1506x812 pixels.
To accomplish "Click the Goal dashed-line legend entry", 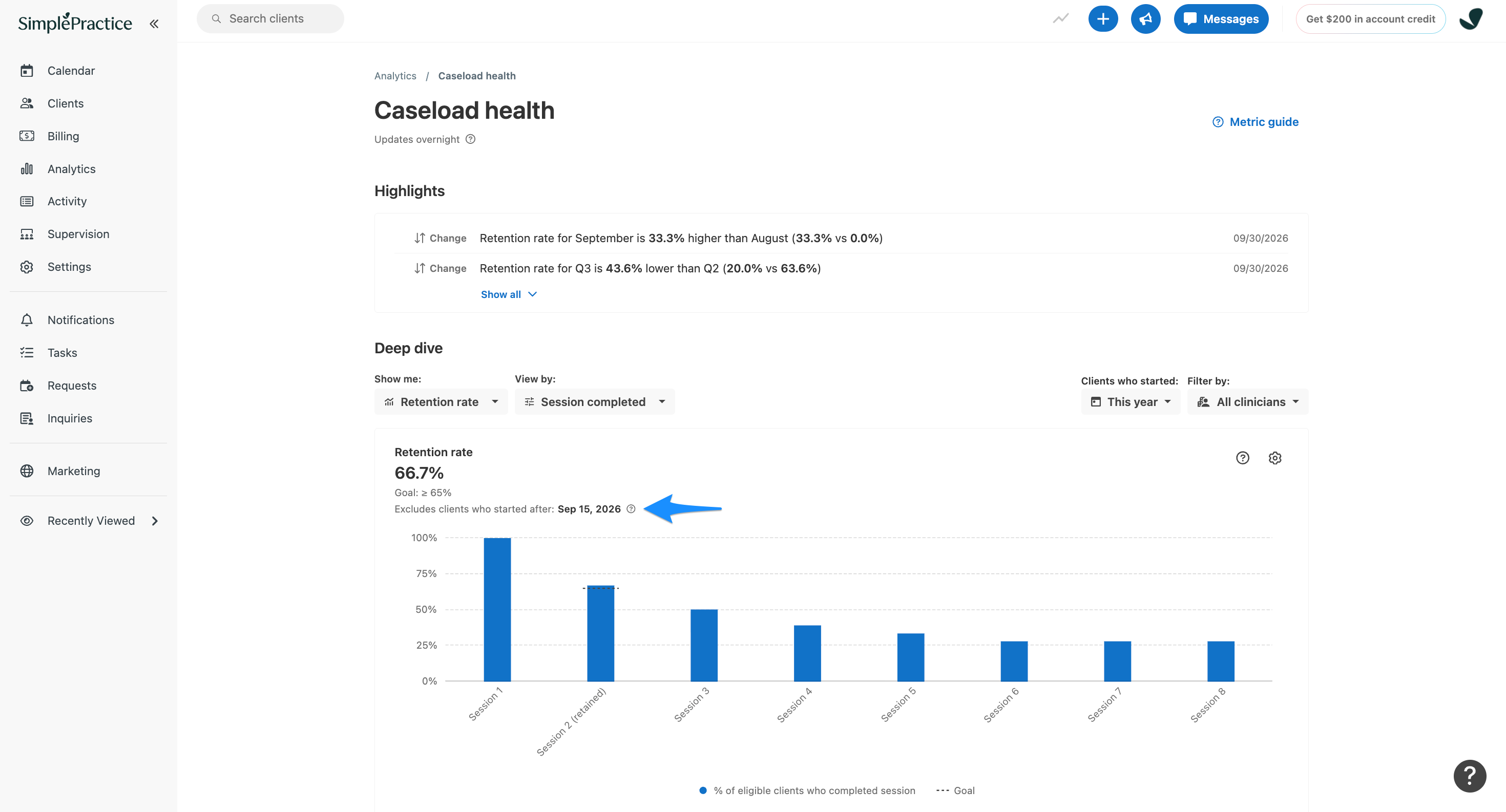I will click(x=955, y=790).
